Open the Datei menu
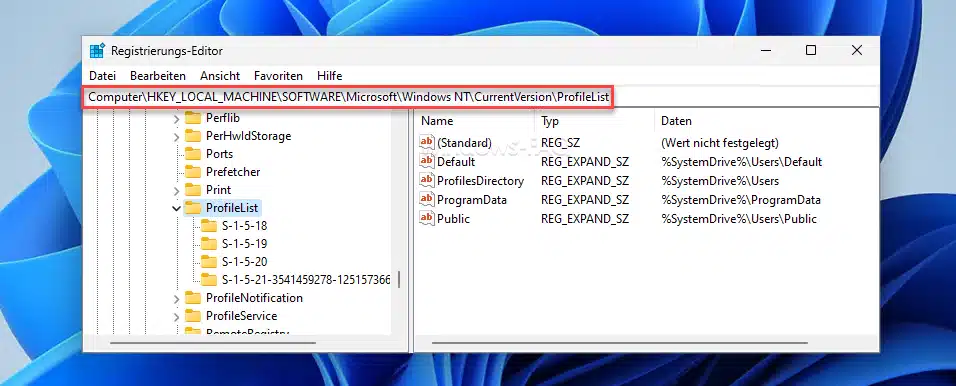Viewport: 956px width, 386px height. point(102,76)
